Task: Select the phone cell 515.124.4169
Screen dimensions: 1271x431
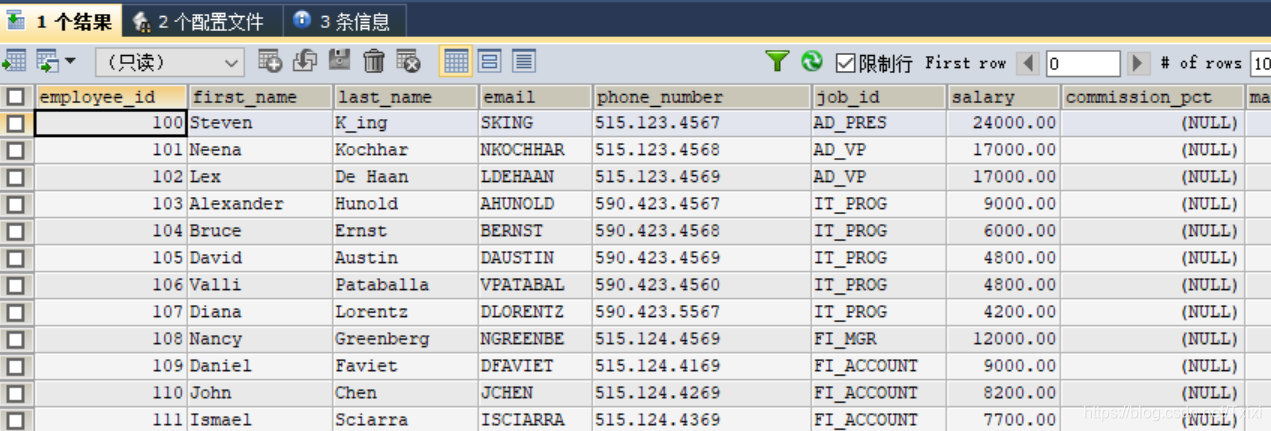Action: point(702,366)
